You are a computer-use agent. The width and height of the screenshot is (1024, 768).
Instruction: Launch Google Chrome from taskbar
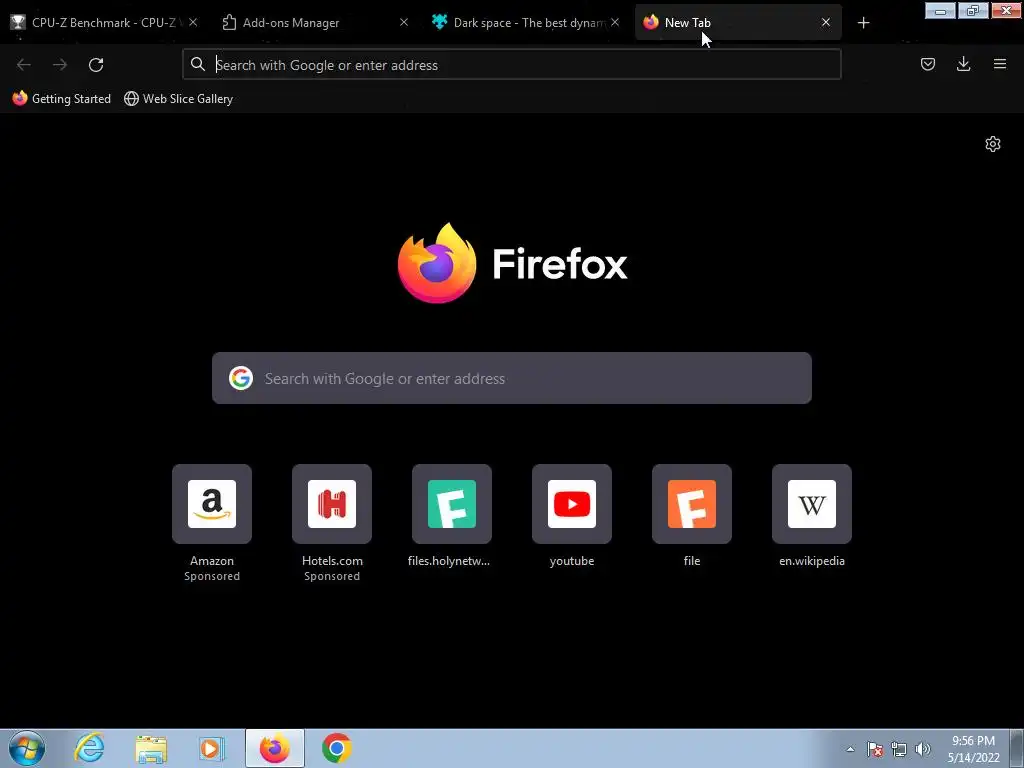click(x=336, y=748)
